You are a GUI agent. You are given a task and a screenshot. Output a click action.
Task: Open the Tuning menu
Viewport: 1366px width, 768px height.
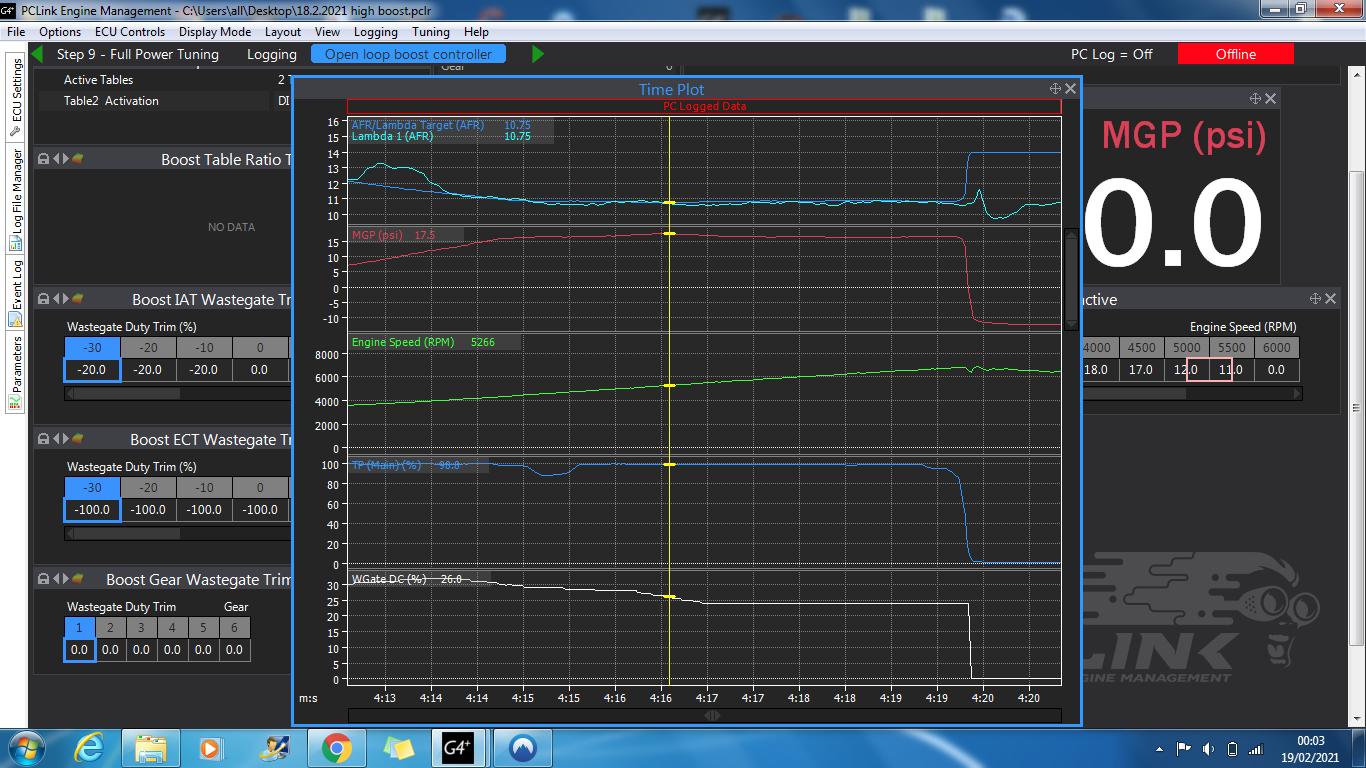[431, 32]
